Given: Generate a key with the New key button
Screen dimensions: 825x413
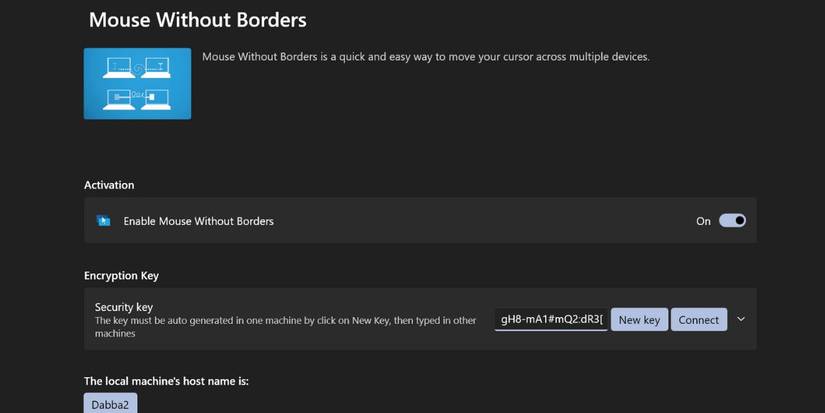Looking at the screenshot, I should coord(639,320).
